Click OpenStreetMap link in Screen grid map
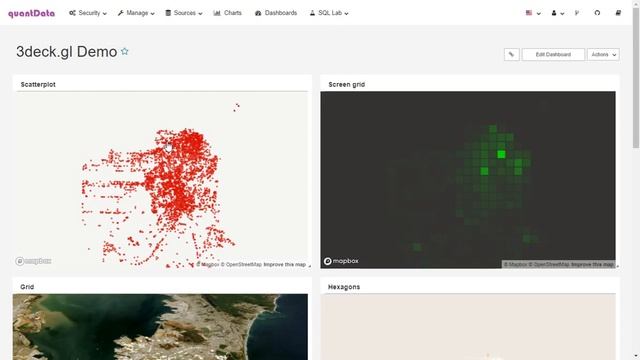 549,264
